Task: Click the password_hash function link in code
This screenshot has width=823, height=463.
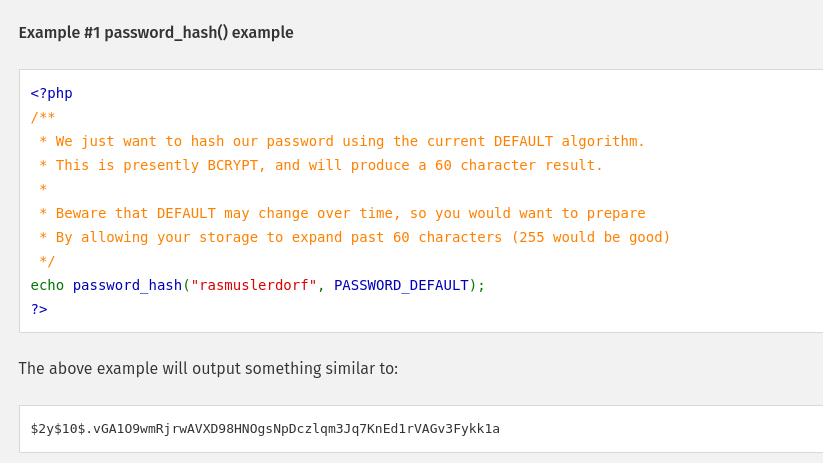Action: pos(127,285)
